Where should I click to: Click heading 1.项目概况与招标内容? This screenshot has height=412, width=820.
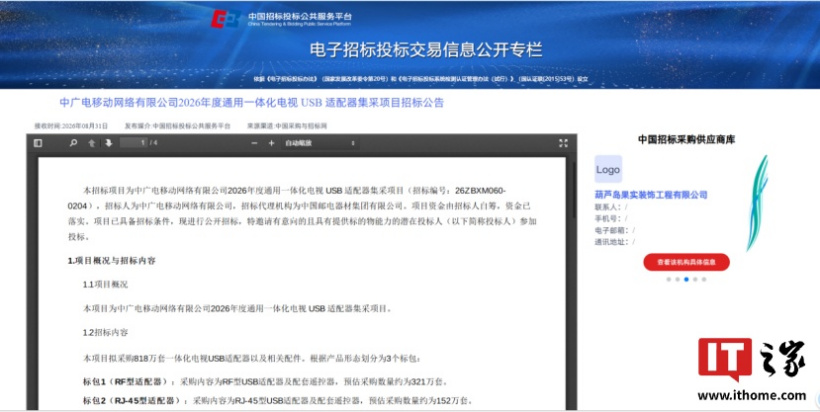tap(111, 260)
